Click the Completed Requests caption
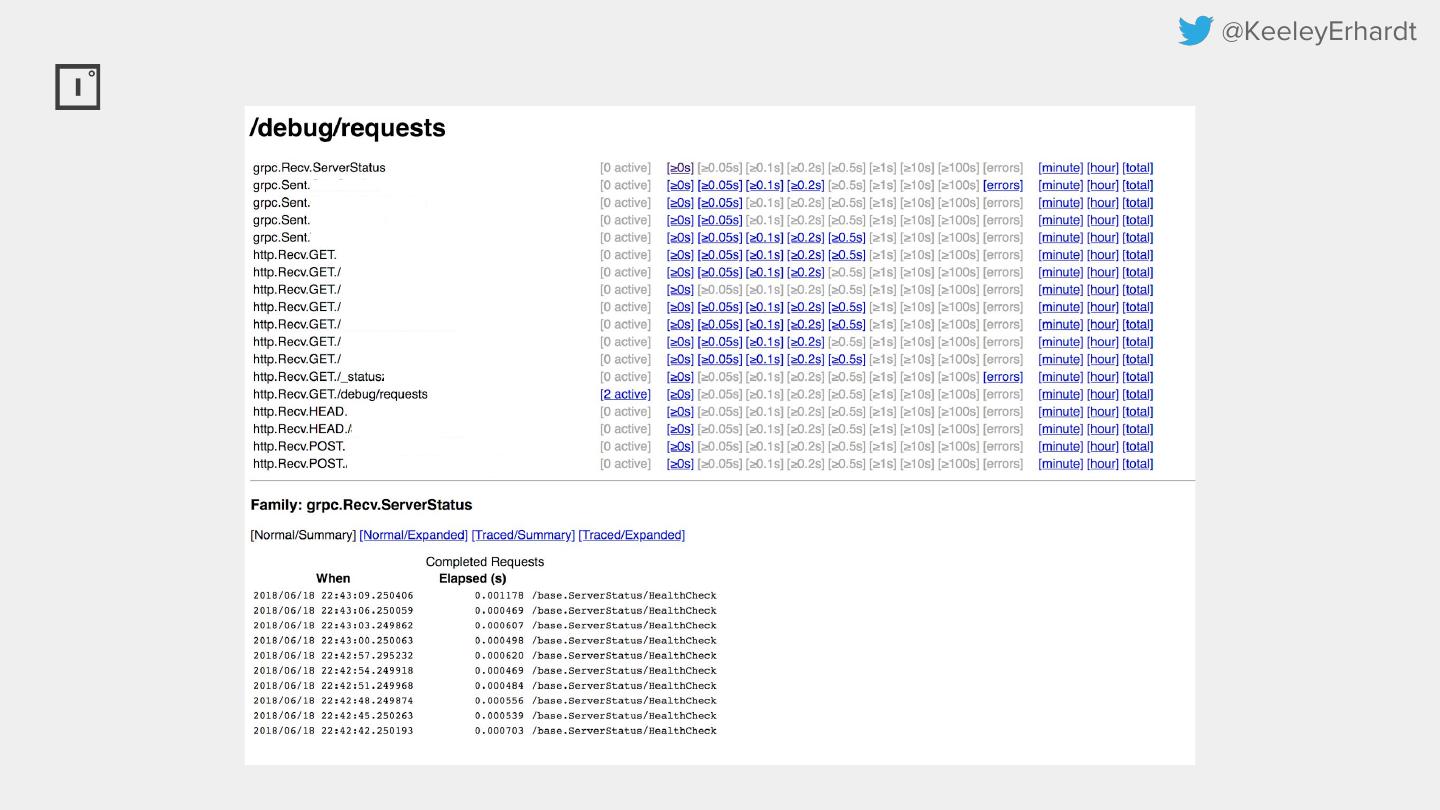Image resolution: width=1440 pixels, height=810 pixels. pyautogui.click(x=485, y=562)
